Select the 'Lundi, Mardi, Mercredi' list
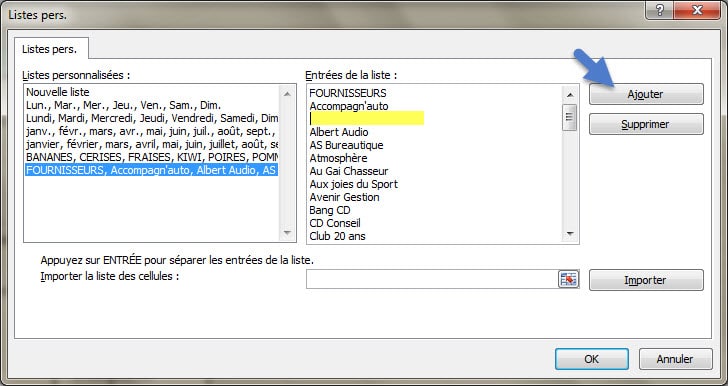728x386 pixels. coord(152,118)
